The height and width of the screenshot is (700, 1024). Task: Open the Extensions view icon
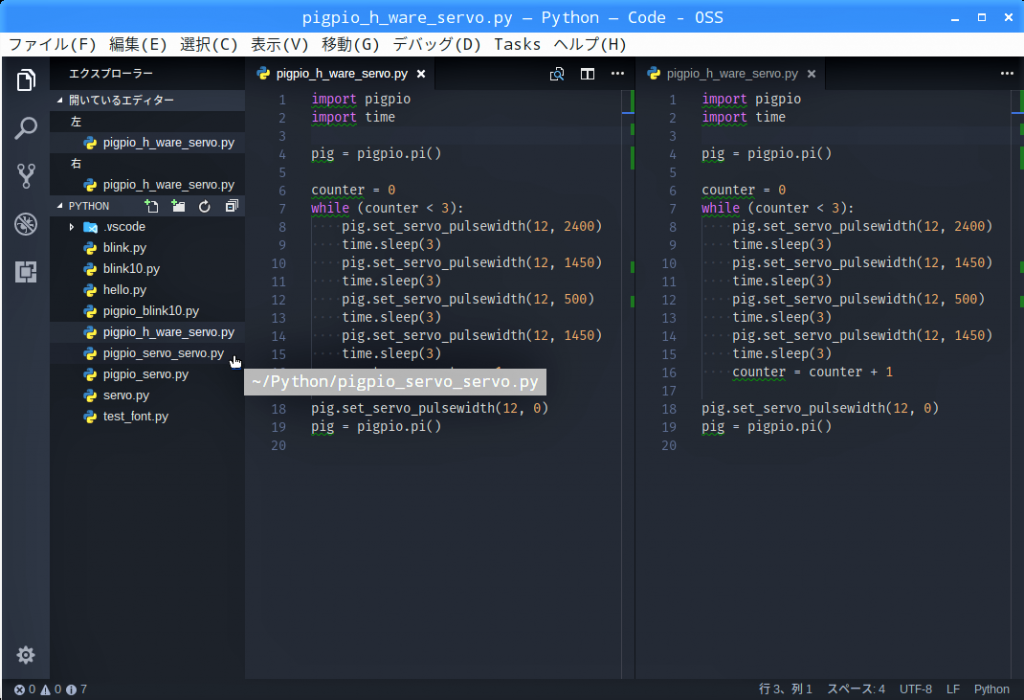pyautogui.click(x=26, y=272)
